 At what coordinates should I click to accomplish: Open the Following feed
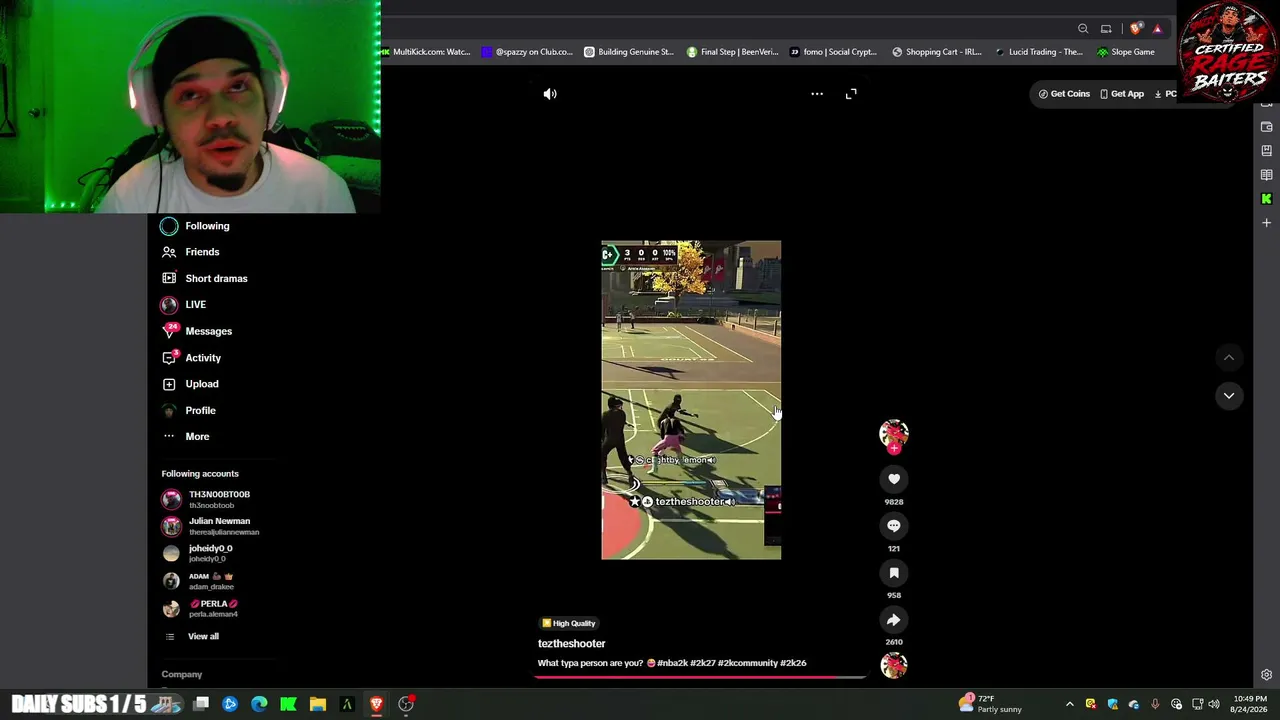(196, 226)
